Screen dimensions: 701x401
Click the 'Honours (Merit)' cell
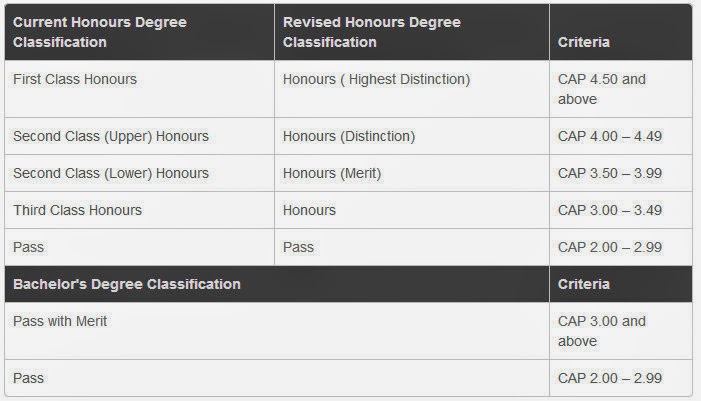[x=331, y=173]
